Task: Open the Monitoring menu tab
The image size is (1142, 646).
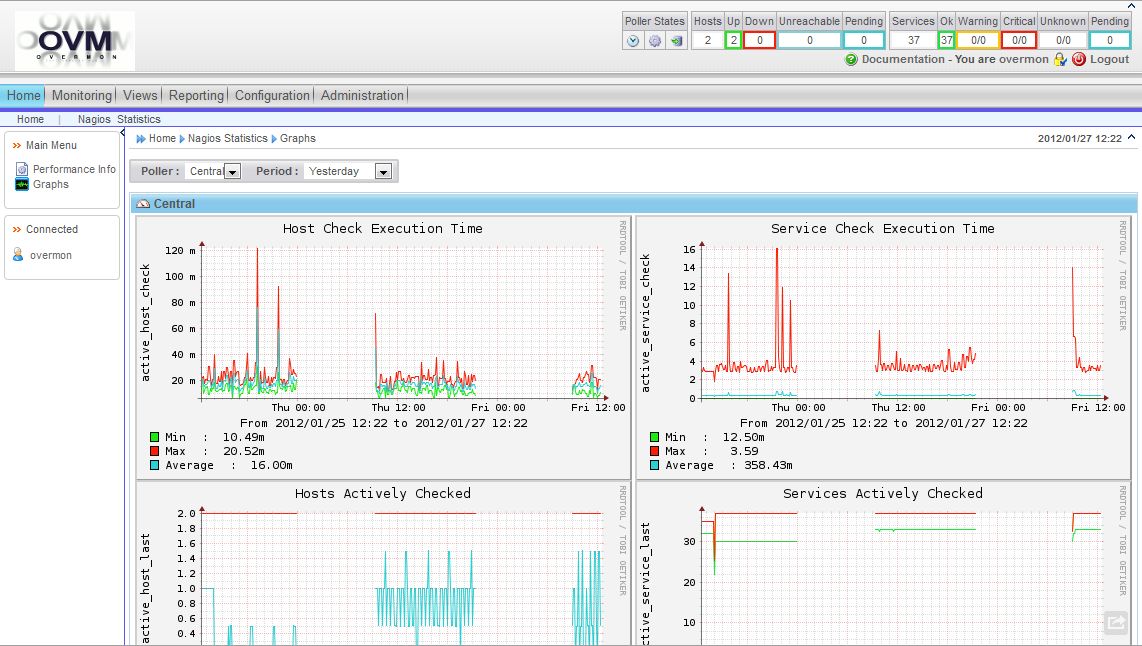Action: 82,95
